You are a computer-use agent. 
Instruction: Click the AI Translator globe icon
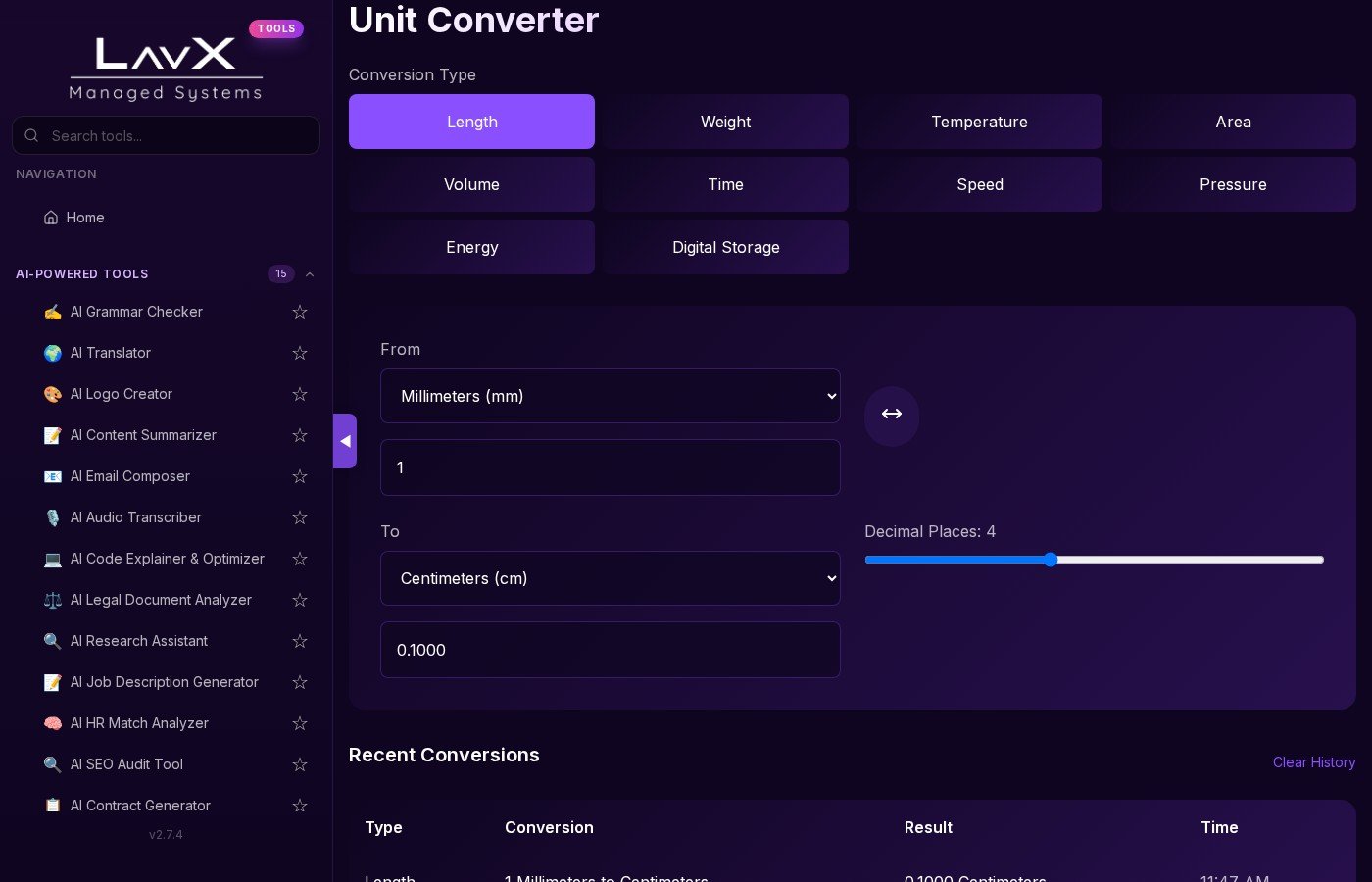(53, 353)
